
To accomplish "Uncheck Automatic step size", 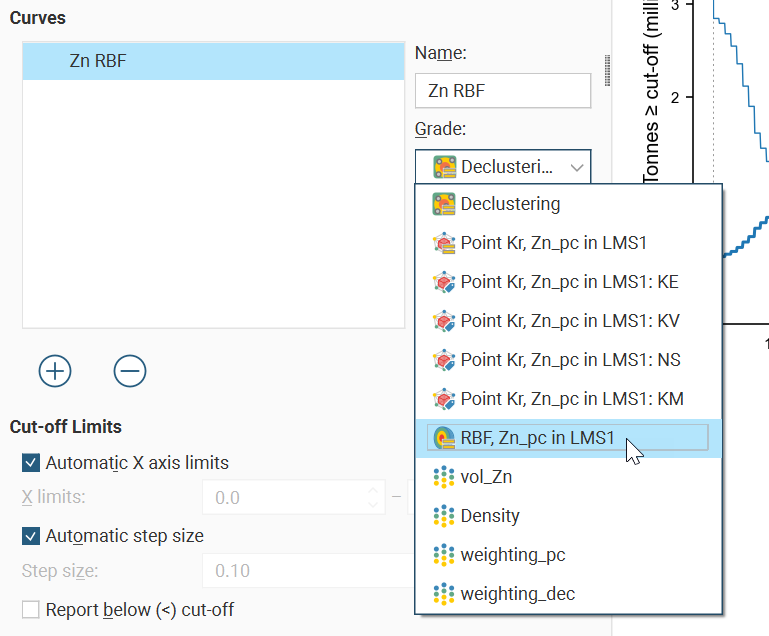I will [31, 536].
